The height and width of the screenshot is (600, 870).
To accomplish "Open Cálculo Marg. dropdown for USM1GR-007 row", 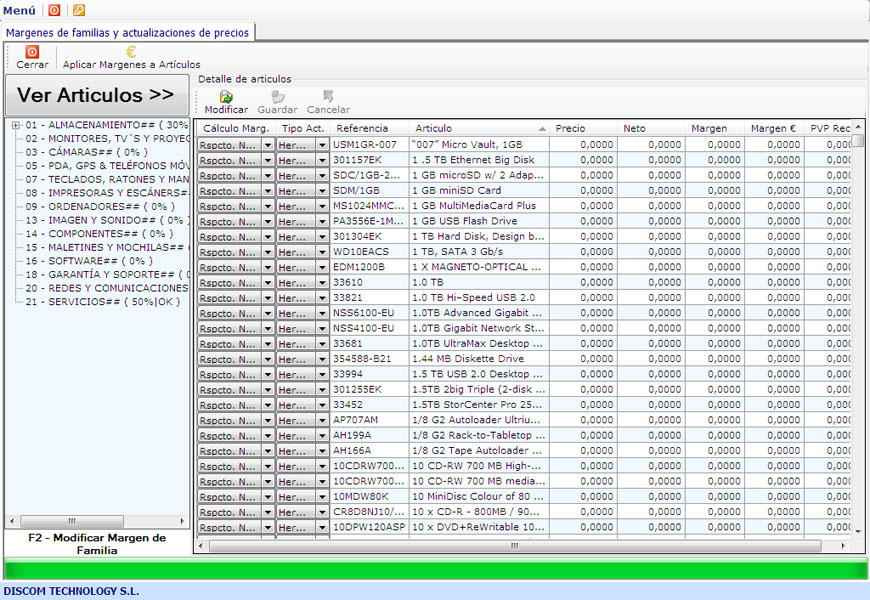I will pos(268,145).
